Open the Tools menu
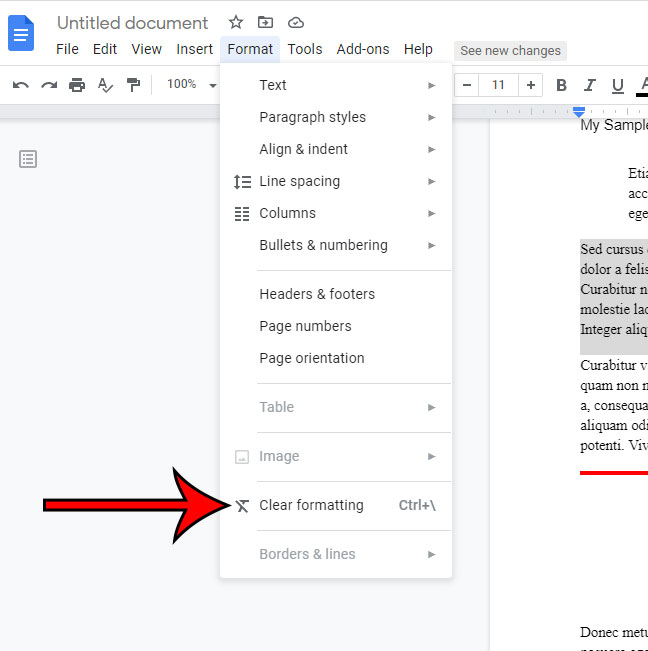The height and width of the screenshot is (651, 648). click(x=305, y=49)
